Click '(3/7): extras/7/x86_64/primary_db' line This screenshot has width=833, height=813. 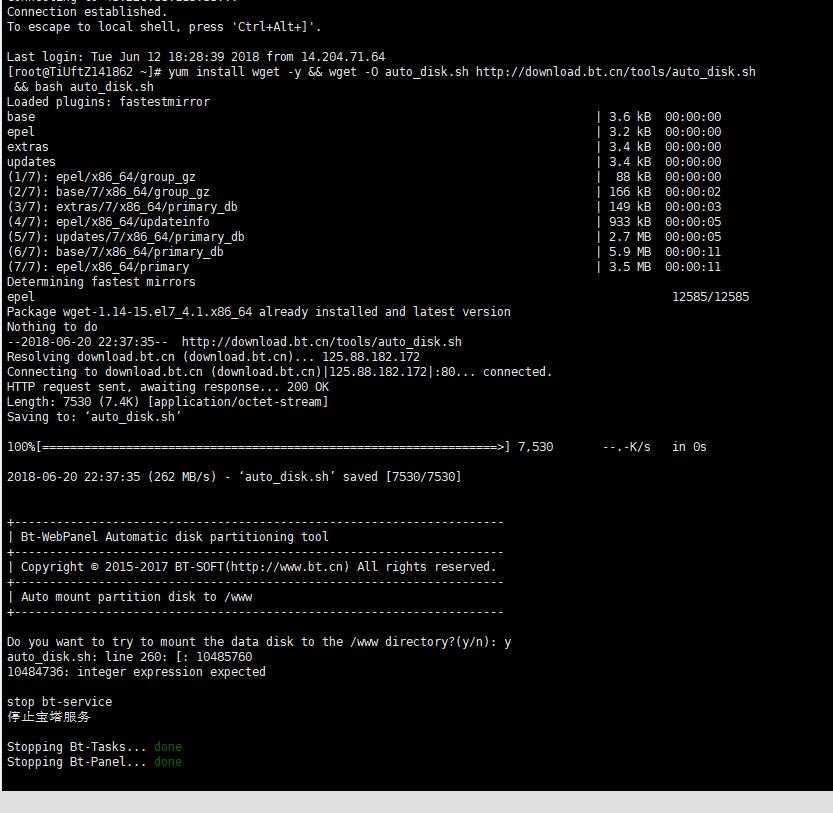click(x=122, y=206)
